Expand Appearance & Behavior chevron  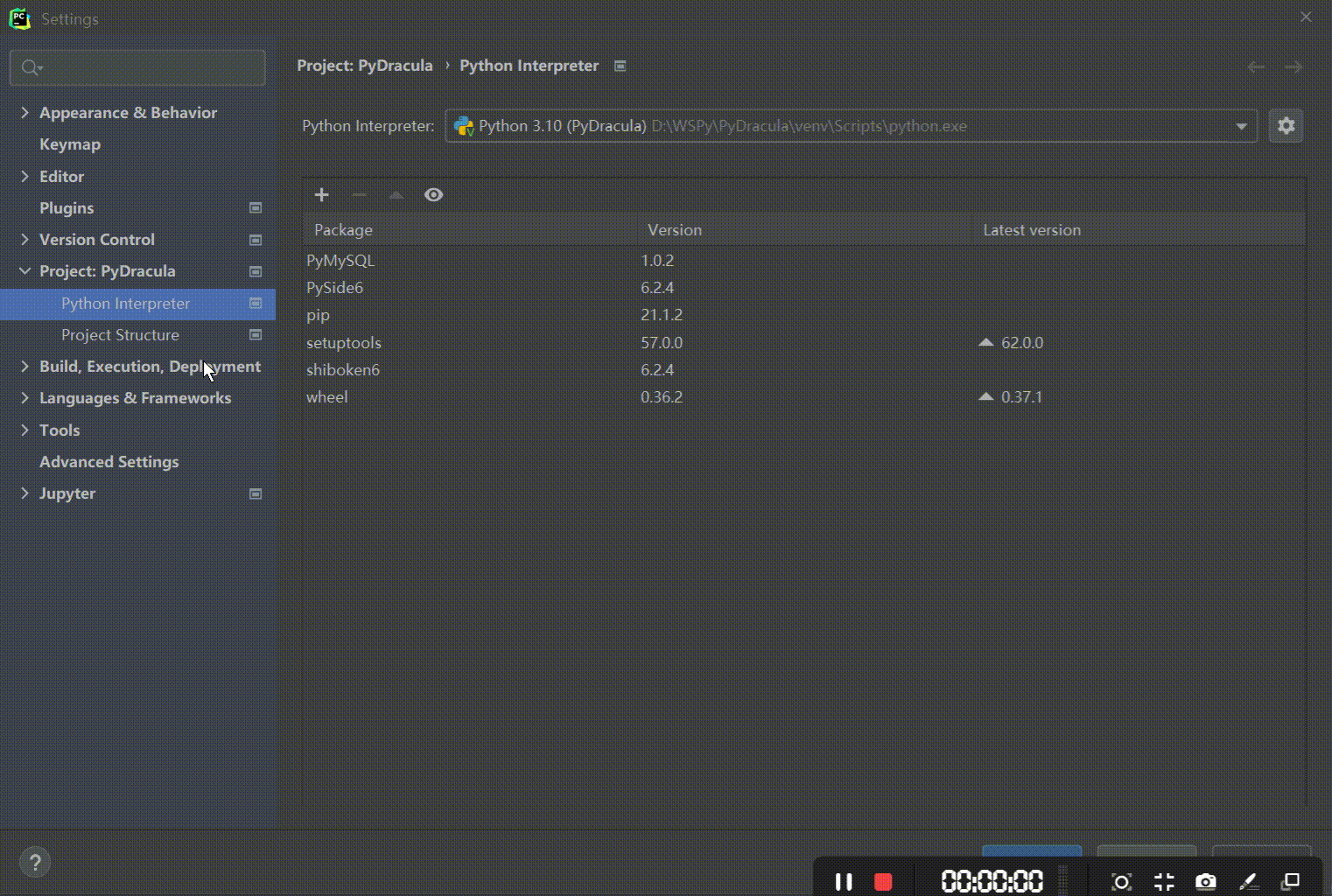[25, 112]
